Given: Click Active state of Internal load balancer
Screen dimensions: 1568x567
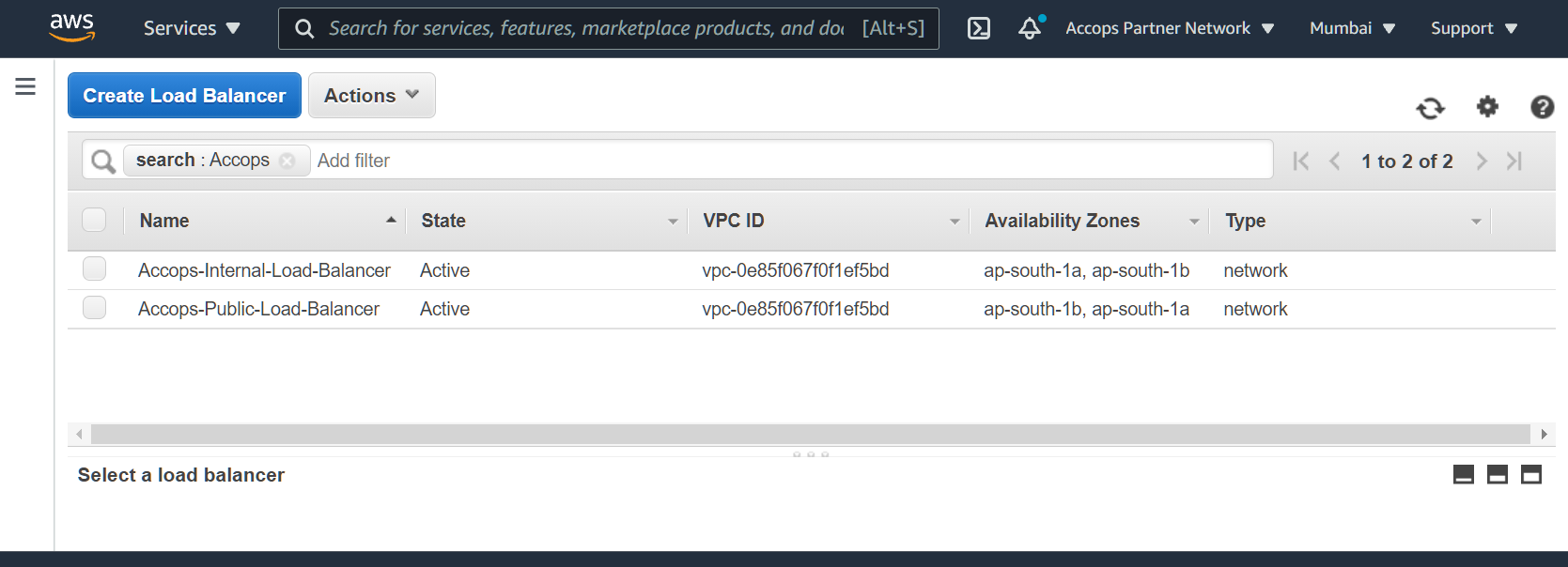Looking at the screenshot, I should click(x=444, y=270).
